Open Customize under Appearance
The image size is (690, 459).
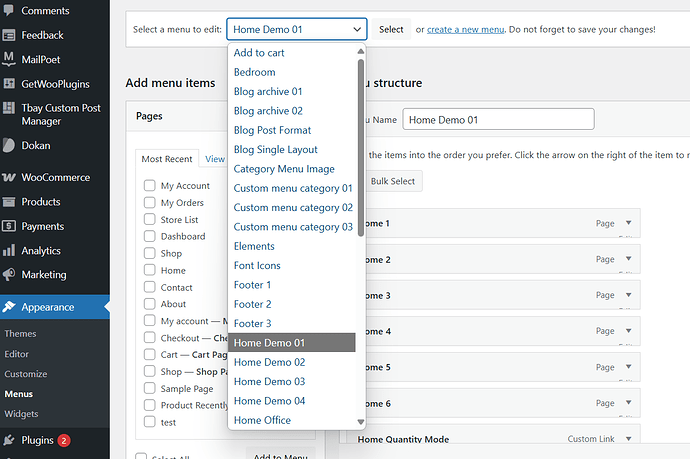click(x=26, y=374)
